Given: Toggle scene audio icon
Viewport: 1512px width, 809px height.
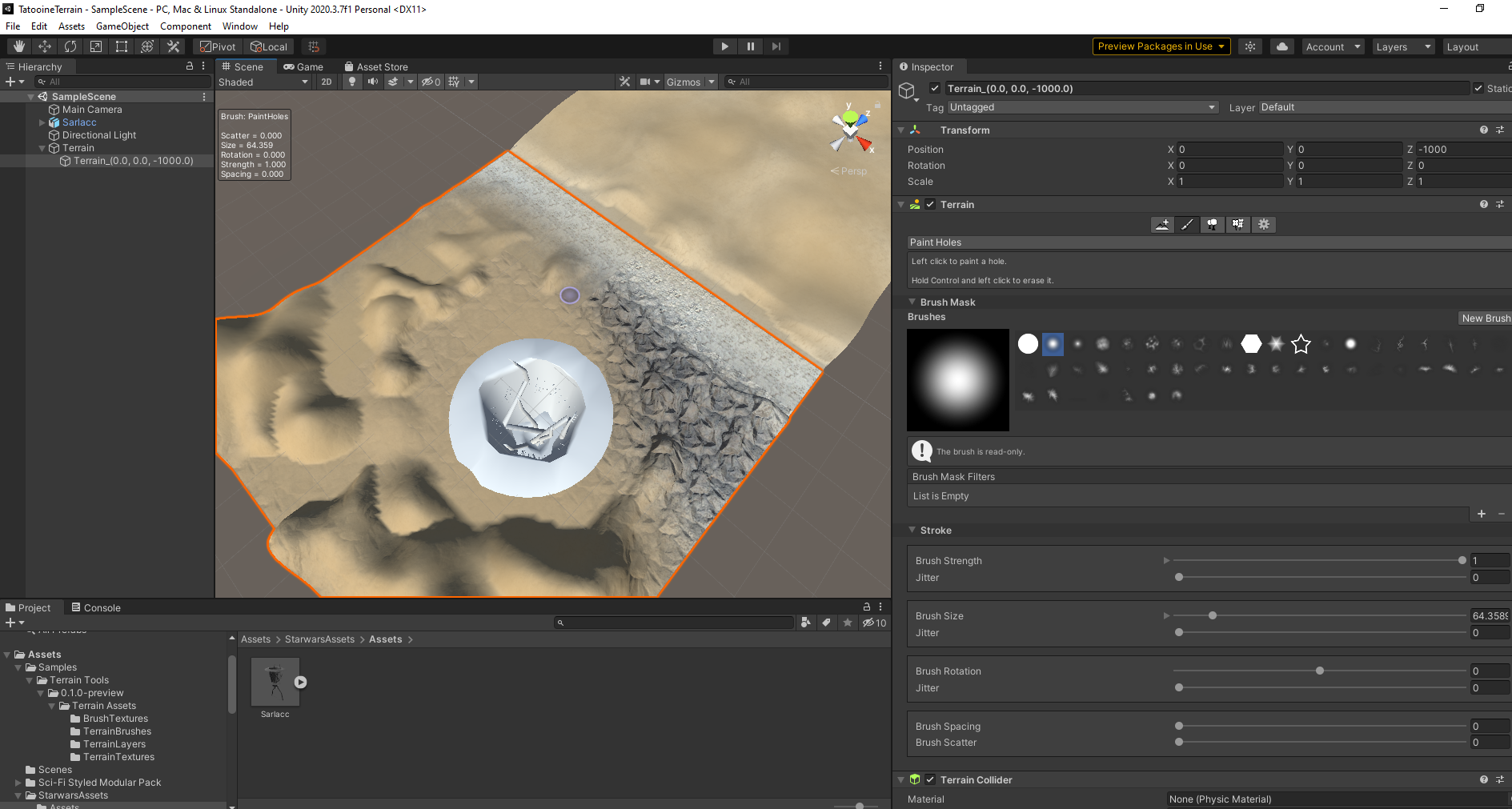Looking at the screenshot, I should (373, 82).
